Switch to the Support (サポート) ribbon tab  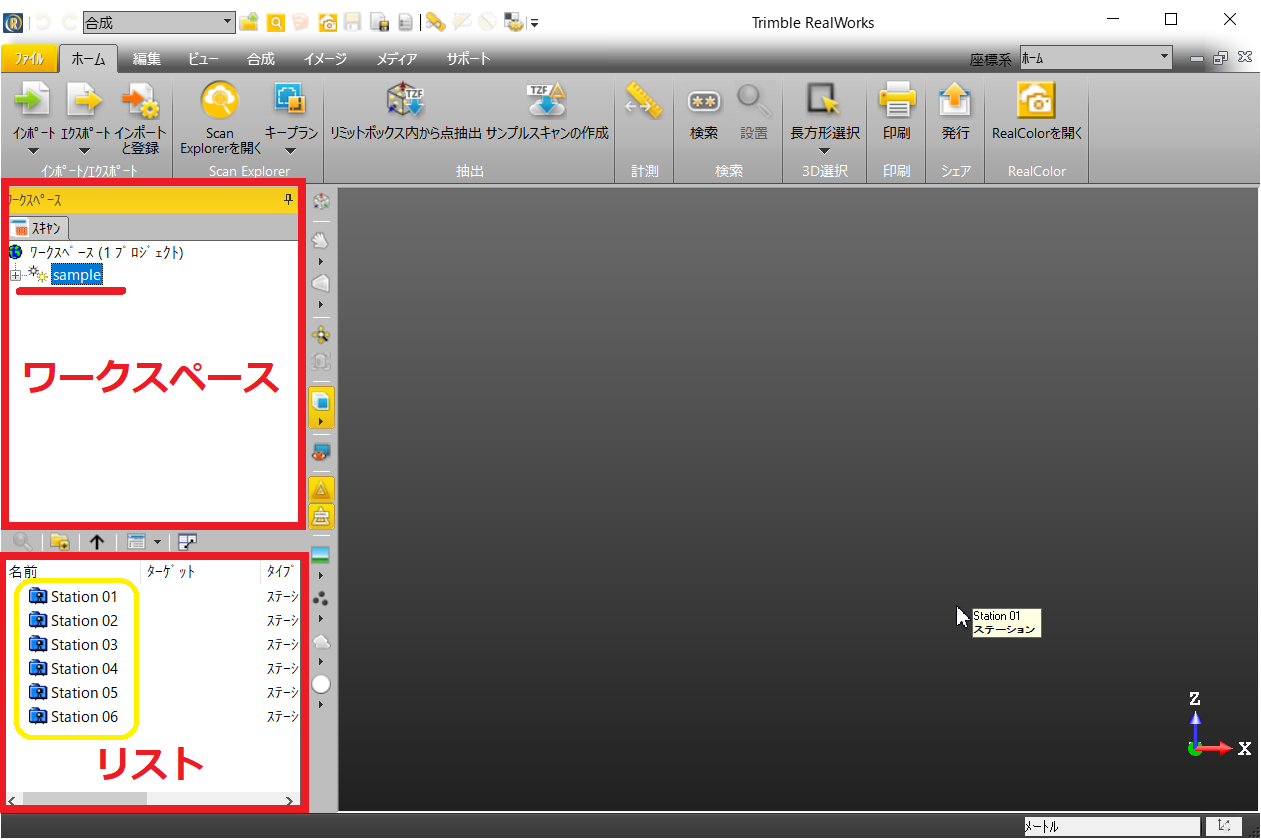[x=469, y=59]
